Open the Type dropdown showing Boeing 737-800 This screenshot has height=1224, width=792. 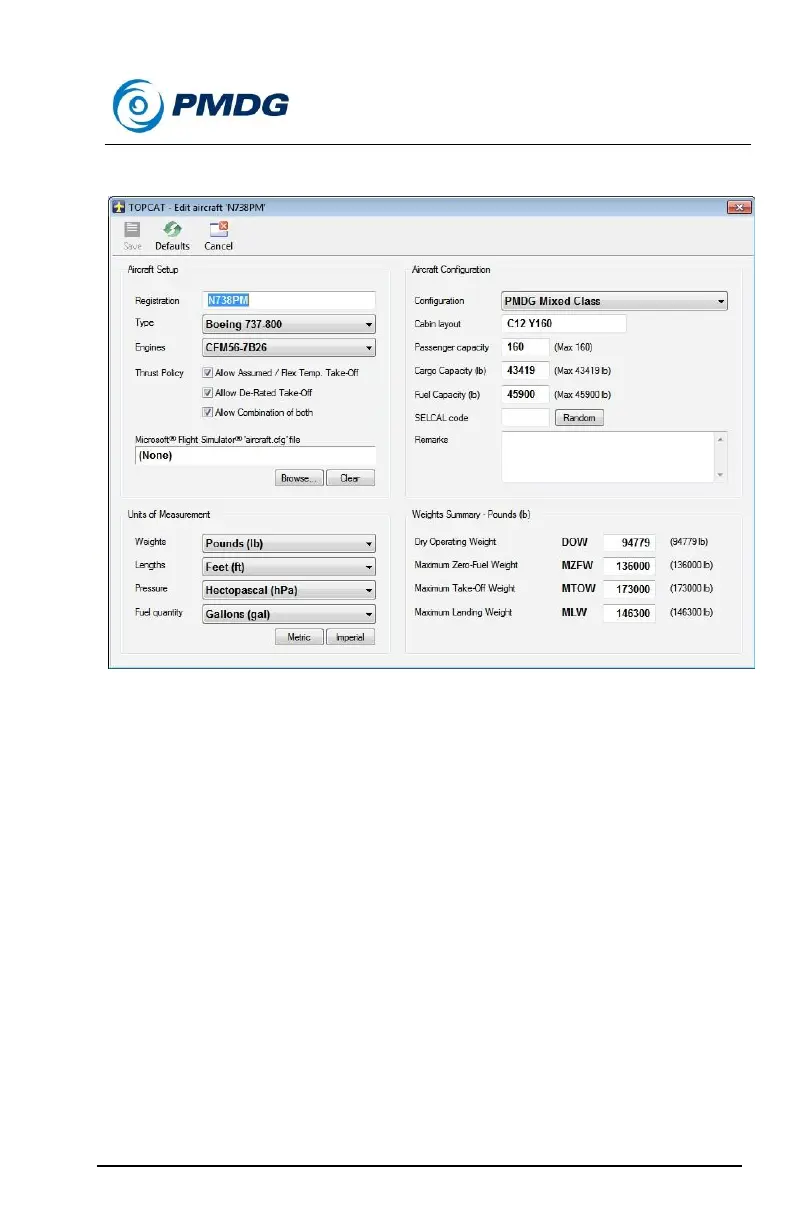click(x=289, y=324)
